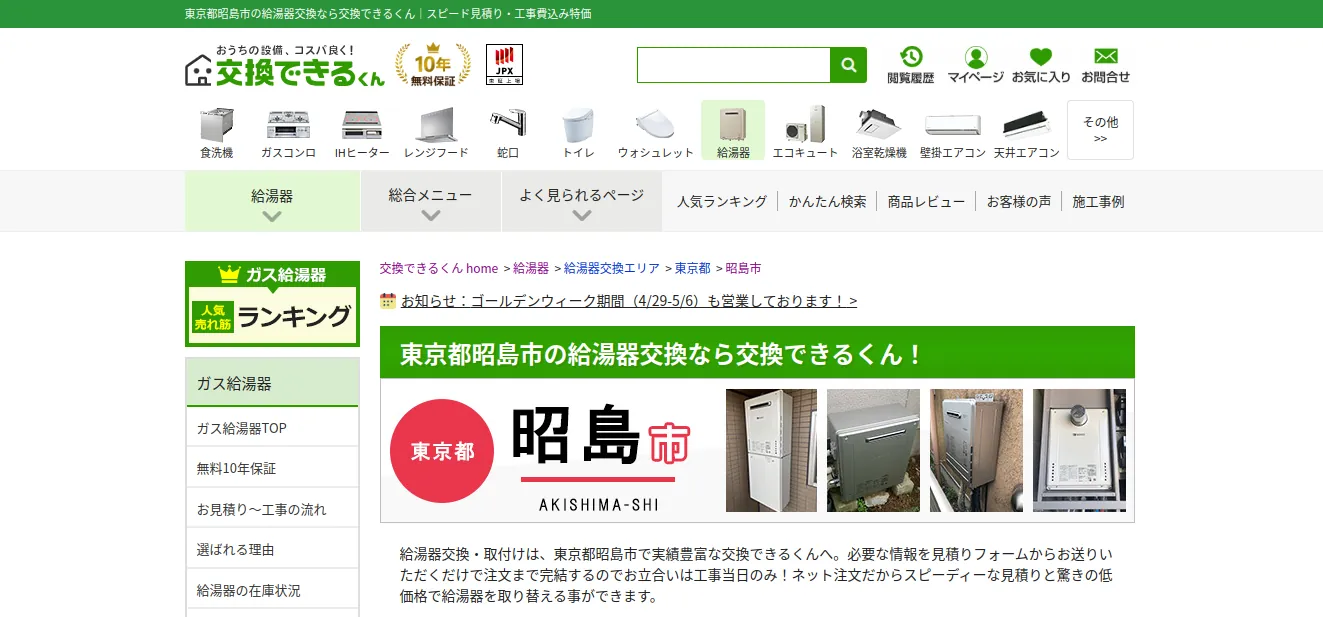Choose the レンジフード range hood icon
Image resolution: width=1323 pixels, height=617 pixels.
click(x=436, y=131)
